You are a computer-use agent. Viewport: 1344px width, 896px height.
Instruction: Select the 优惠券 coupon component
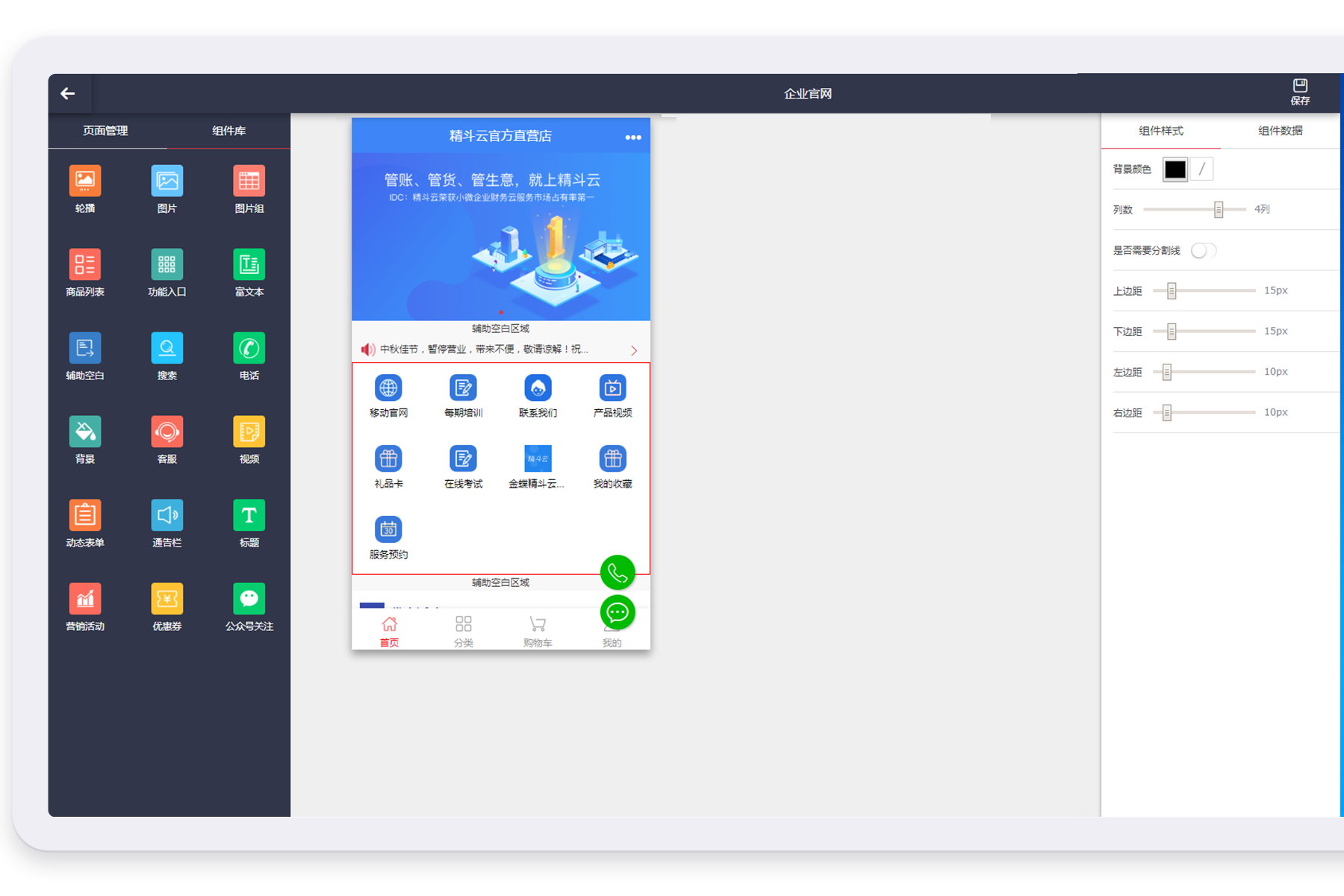[x=167, y=600]
